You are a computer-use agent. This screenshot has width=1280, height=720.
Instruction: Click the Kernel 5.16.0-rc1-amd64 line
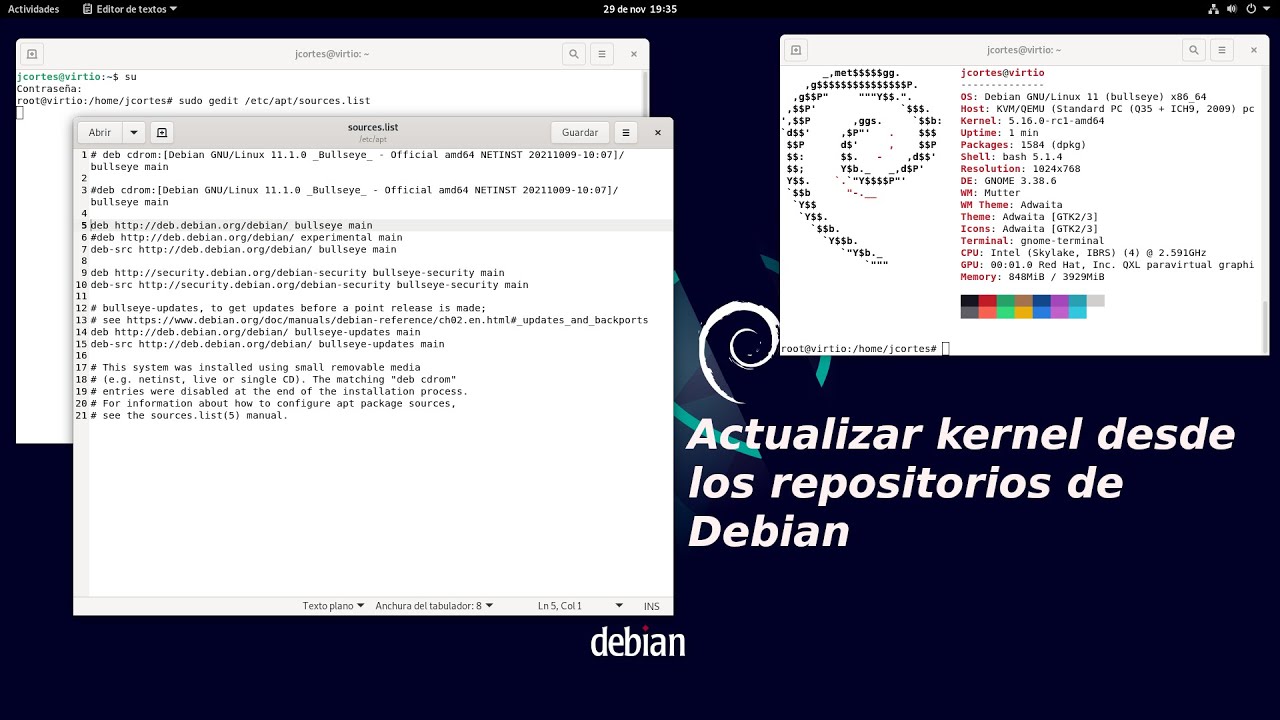[x=1032, y=121]
